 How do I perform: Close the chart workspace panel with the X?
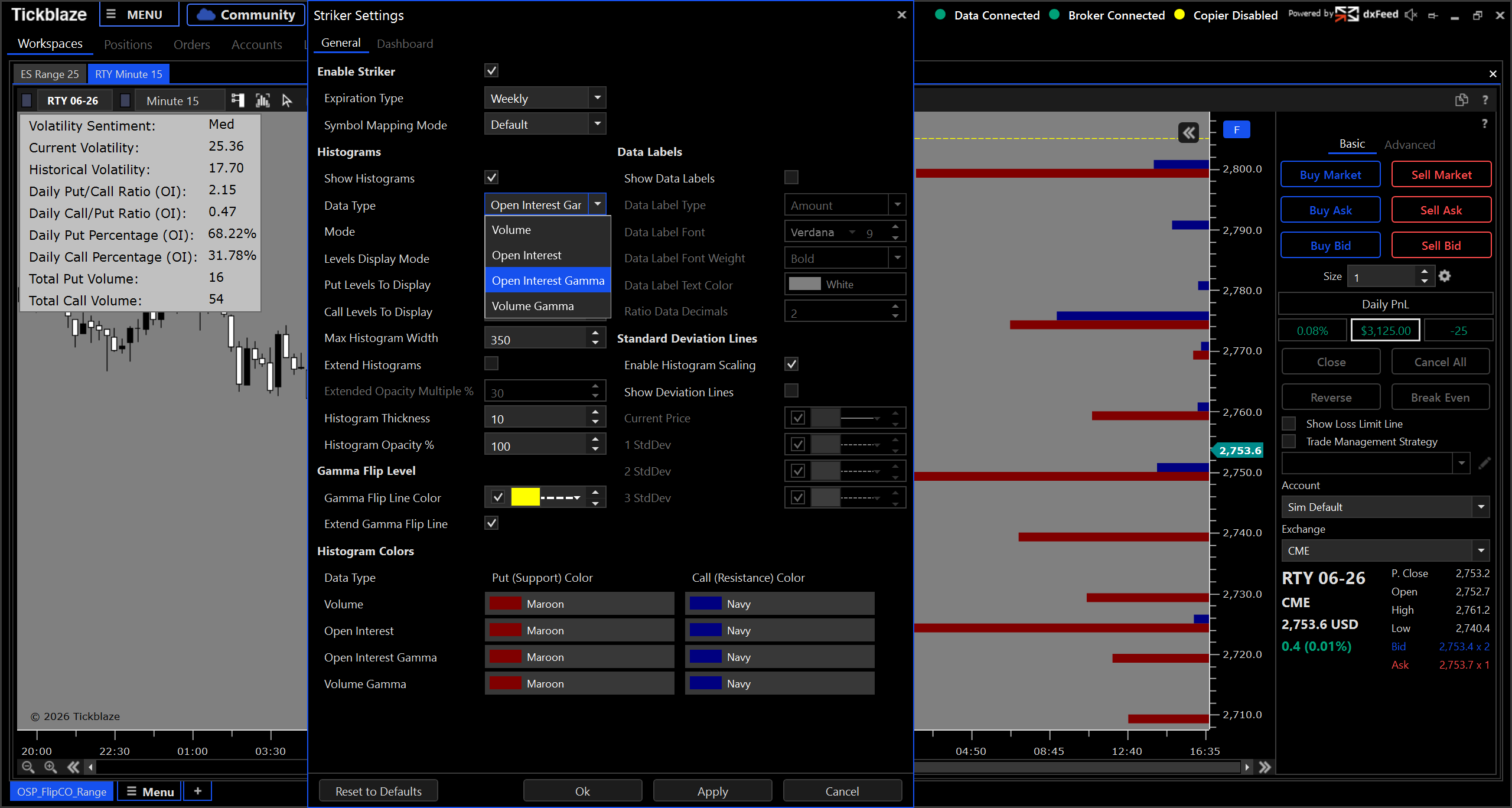pyautogui.click(x=1493, y=74)
